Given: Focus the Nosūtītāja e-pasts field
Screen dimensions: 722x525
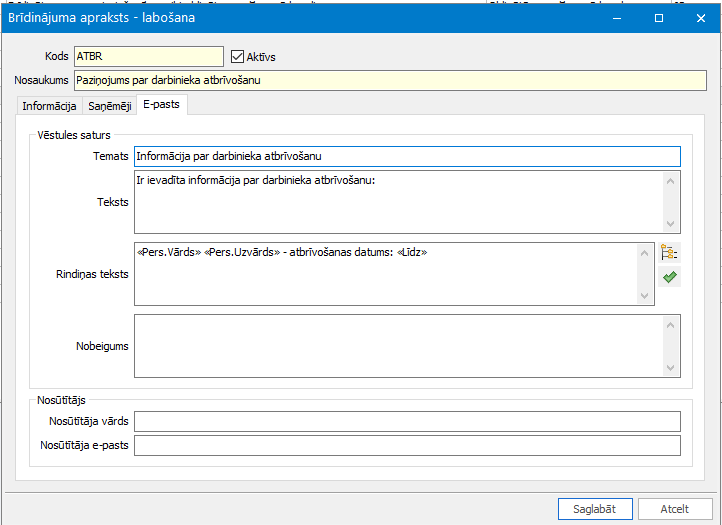Looking at the screenshot, I should point(406,446).
